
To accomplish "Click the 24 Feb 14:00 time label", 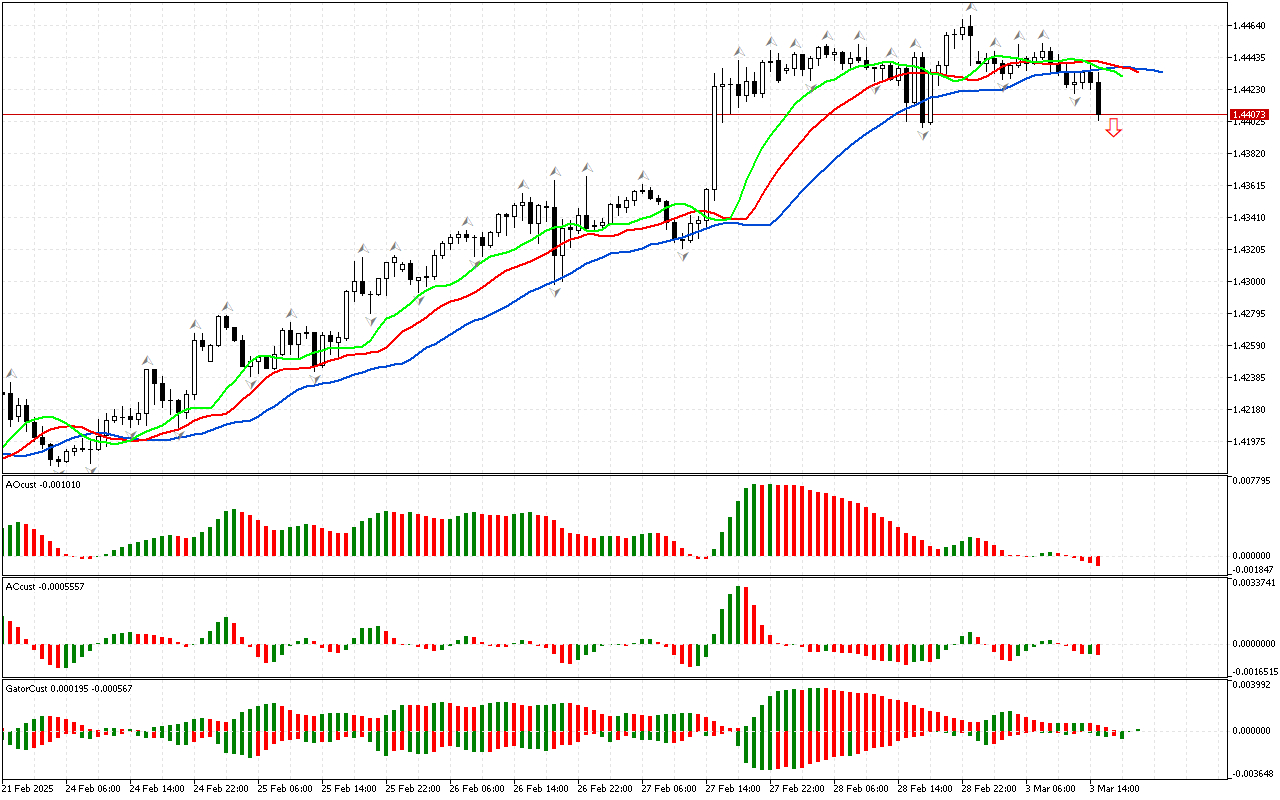I will (158, 788).
